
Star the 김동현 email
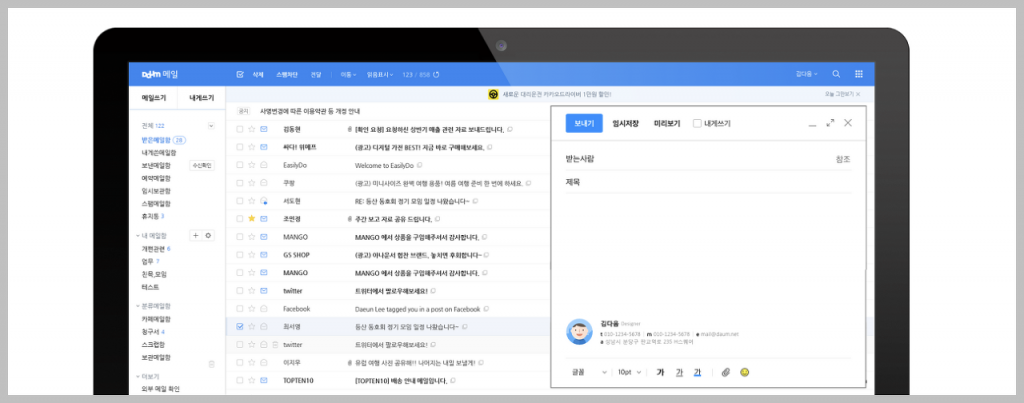(251, 129)
